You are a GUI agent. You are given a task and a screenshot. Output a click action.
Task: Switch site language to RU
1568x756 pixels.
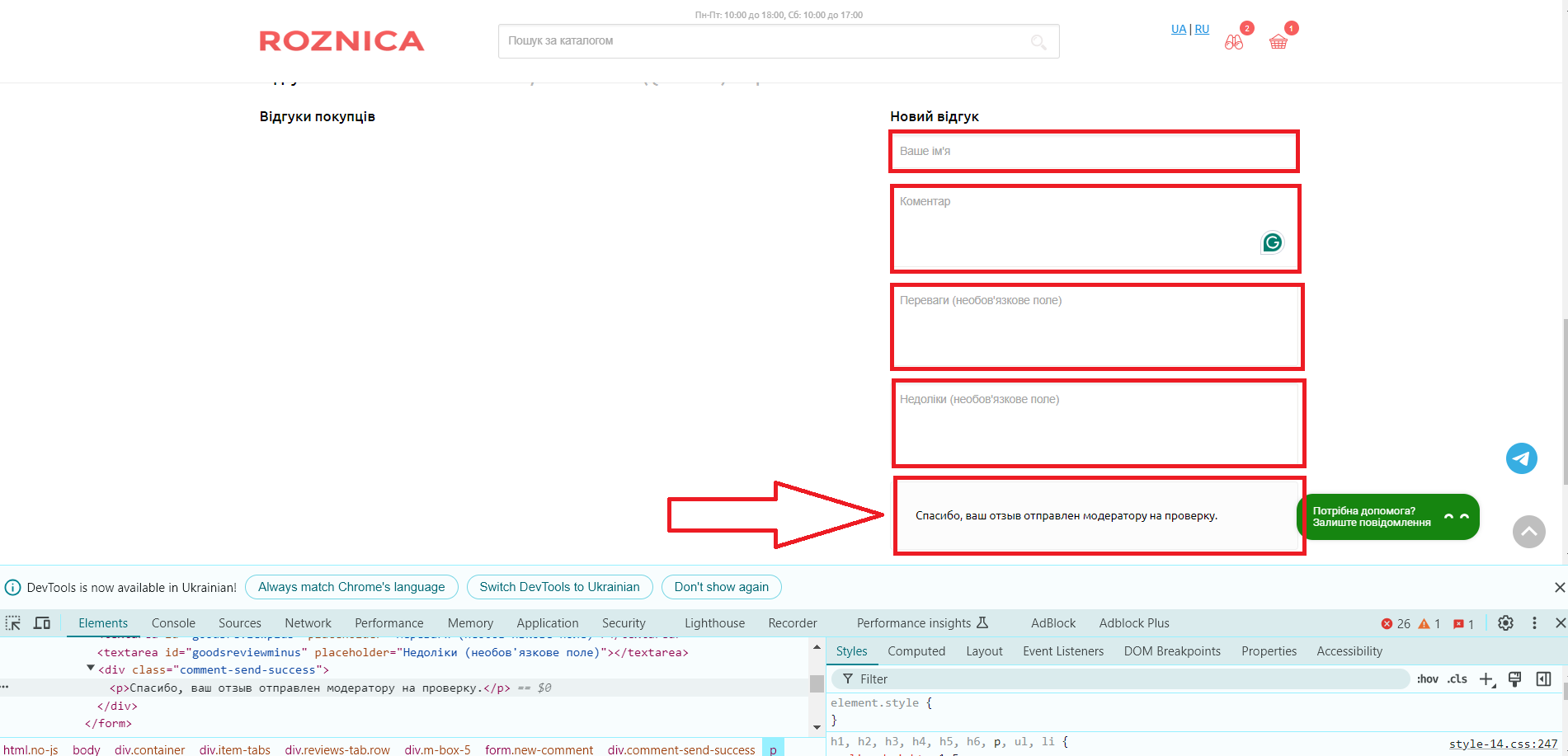click(1202, 29)
